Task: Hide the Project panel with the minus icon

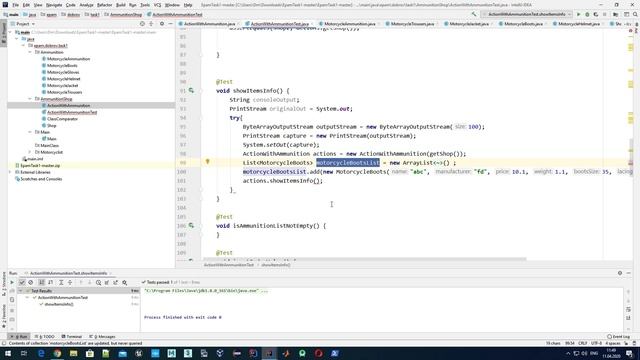Action: [170, 24]
